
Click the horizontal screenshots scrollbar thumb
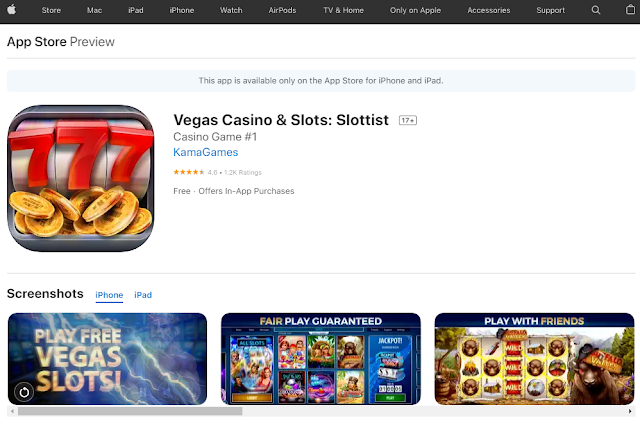coord(130,411)
